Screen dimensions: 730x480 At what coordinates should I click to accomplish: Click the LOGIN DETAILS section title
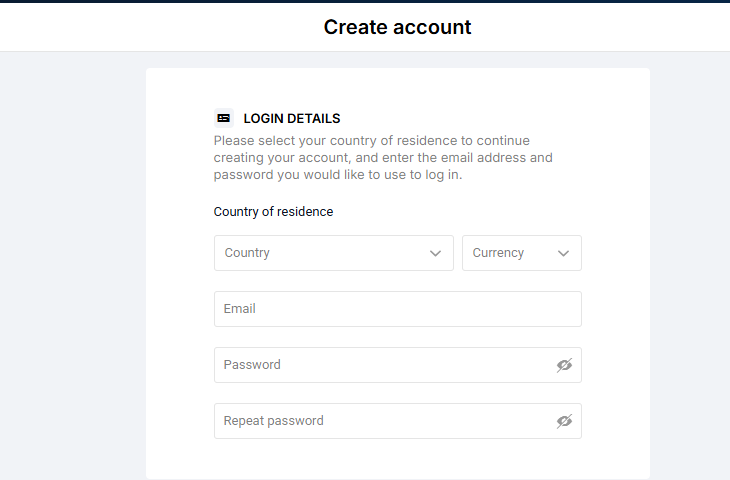pyautogui.click(x=292, y=118)
